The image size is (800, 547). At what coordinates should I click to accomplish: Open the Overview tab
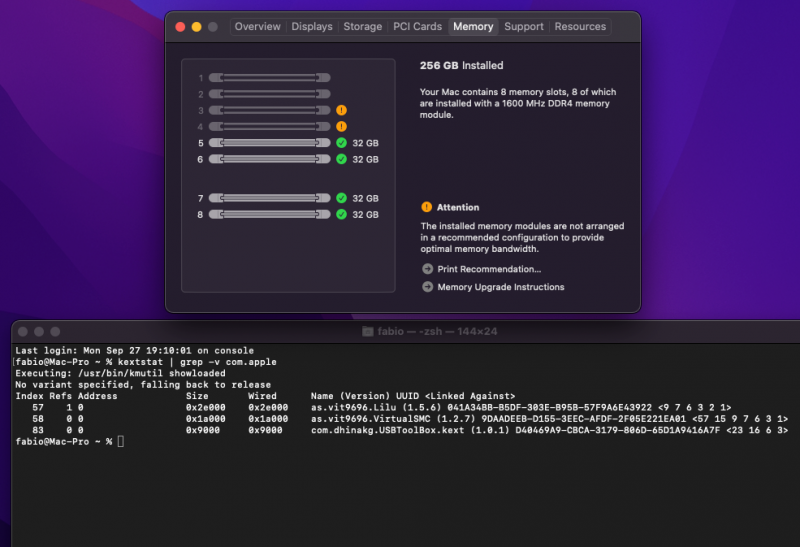tap(258, 27)
